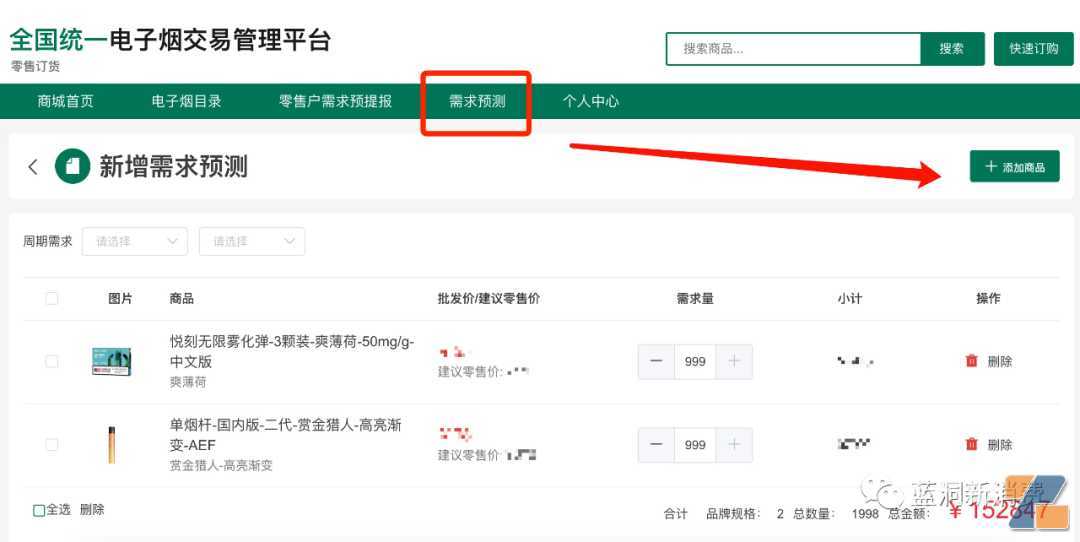Image resolution: width=1080 pixels, height=542 pixels.
Task: Click the 小计 column header
Action: click(850, 298)
